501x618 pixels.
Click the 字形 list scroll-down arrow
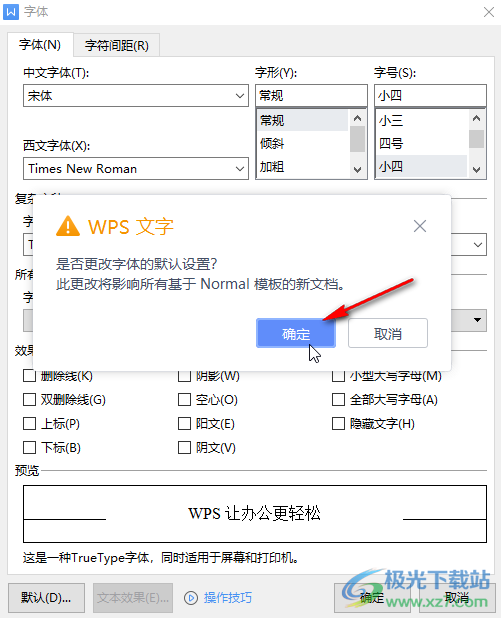pyautogui.click(x=358, y=170)
